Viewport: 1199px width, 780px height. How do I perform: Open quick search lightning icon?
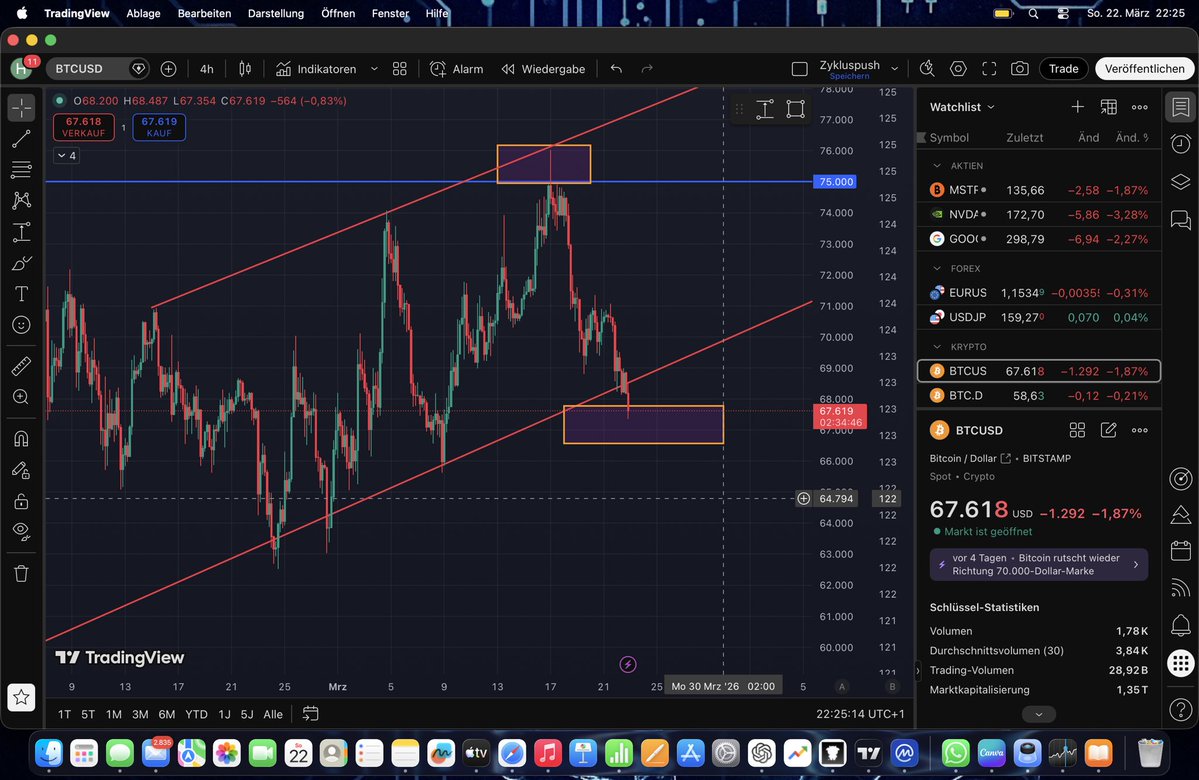click(927, 69)
